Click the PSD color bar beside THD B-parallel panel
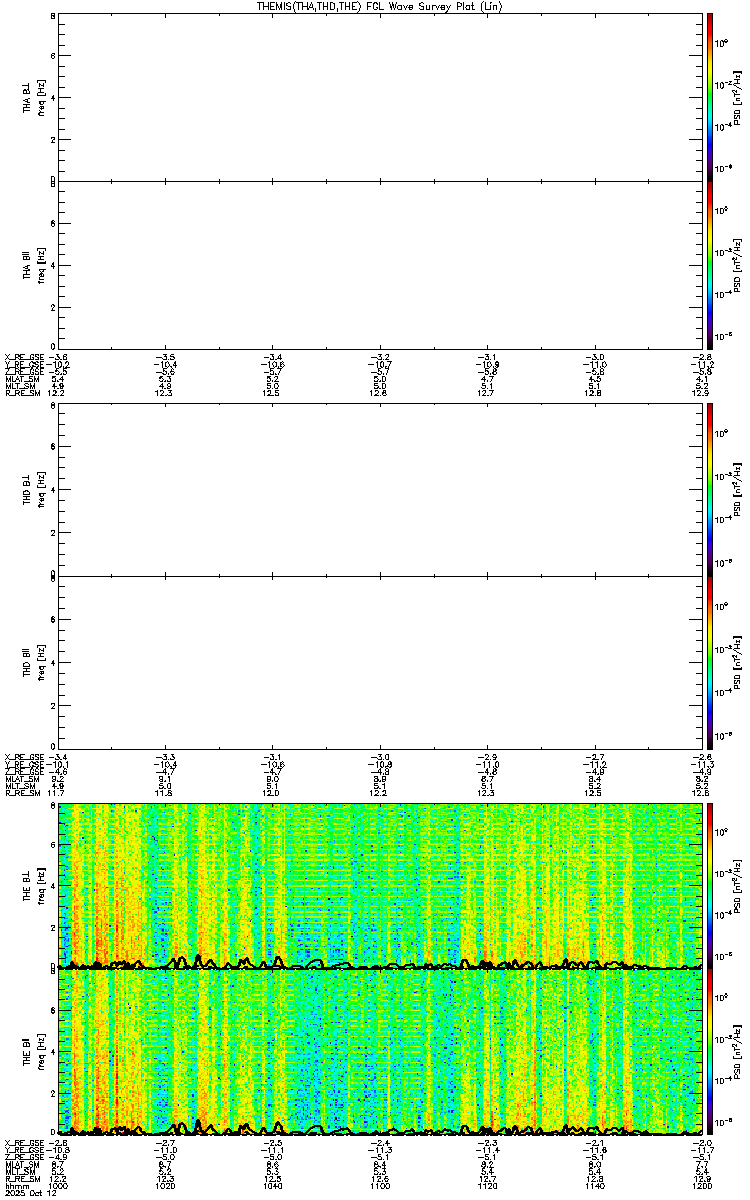Image resolution: width=750 pixels, height=1200 pixels. [x=710, y=659]
